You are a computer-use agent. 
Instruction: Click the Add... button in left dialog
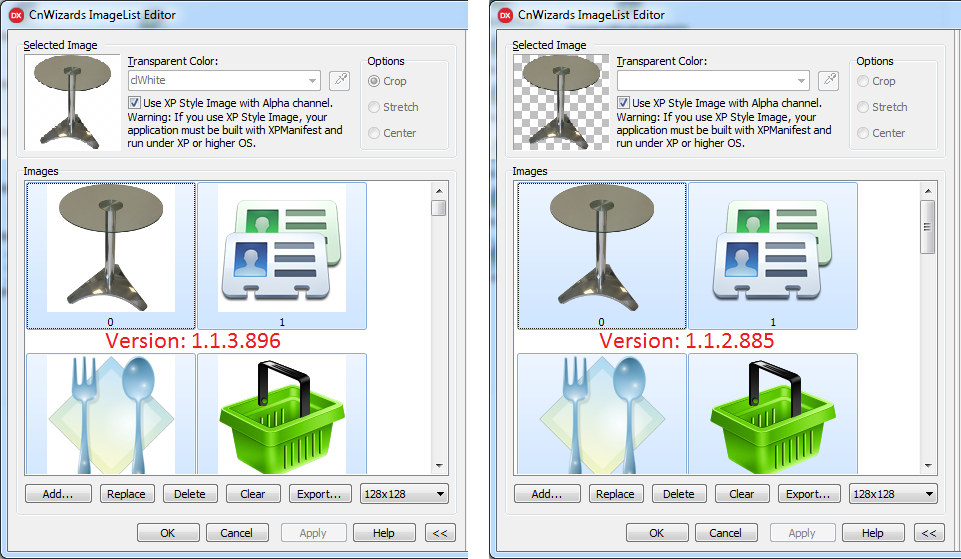tap(59, 494)
